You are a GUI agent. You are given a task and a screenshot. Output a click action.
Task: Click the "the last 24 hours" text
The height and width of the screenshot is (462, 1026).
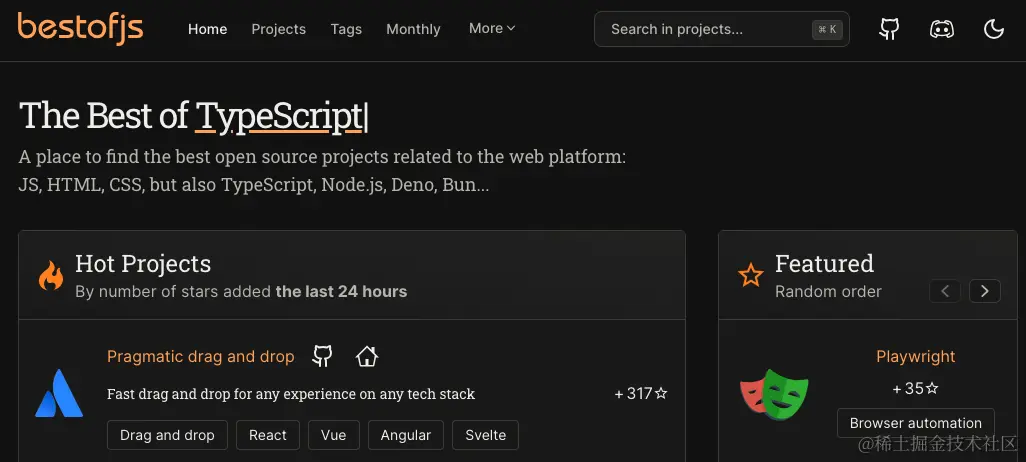coord(341,291)
